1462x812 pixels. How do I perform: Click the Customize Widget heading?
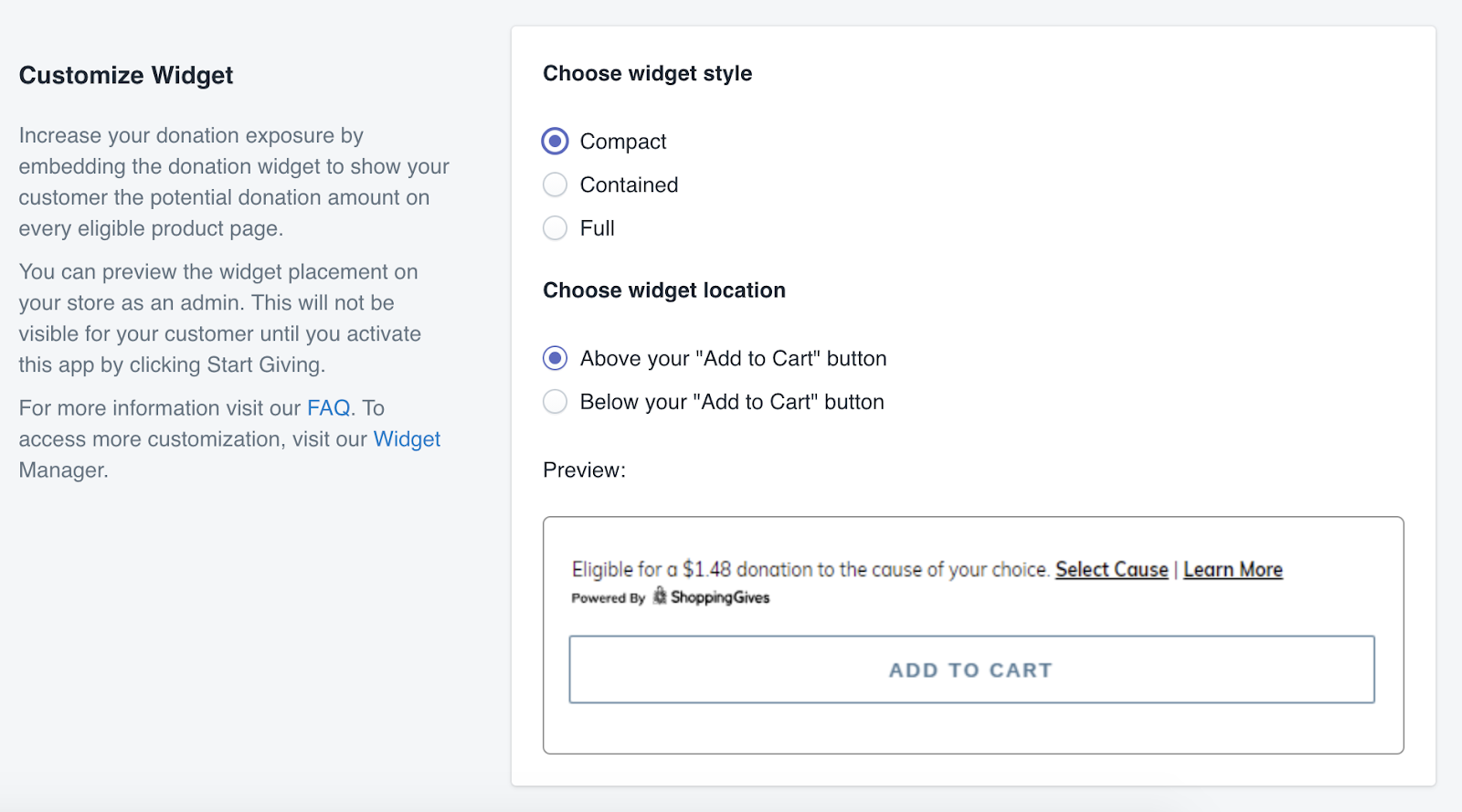click(x=126, y=75)
